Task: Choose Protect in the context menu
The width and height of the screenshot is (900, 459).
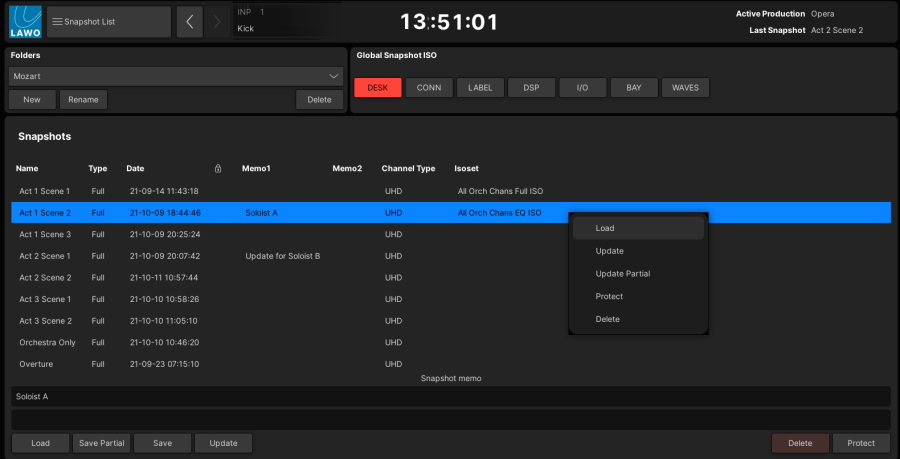Action: [x=609, y=296]
